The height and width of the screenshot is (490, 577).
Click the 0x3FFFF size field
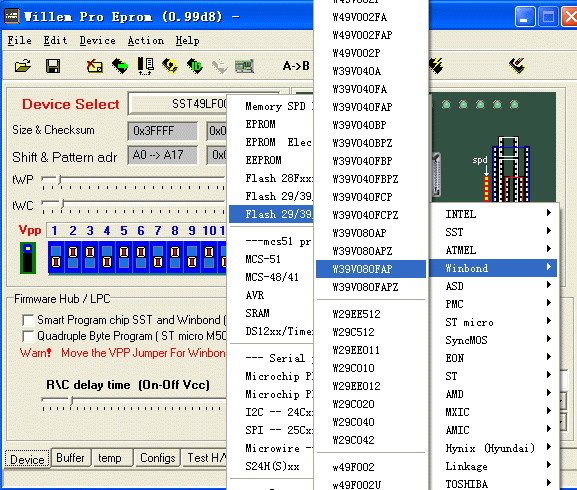(162, 131)
